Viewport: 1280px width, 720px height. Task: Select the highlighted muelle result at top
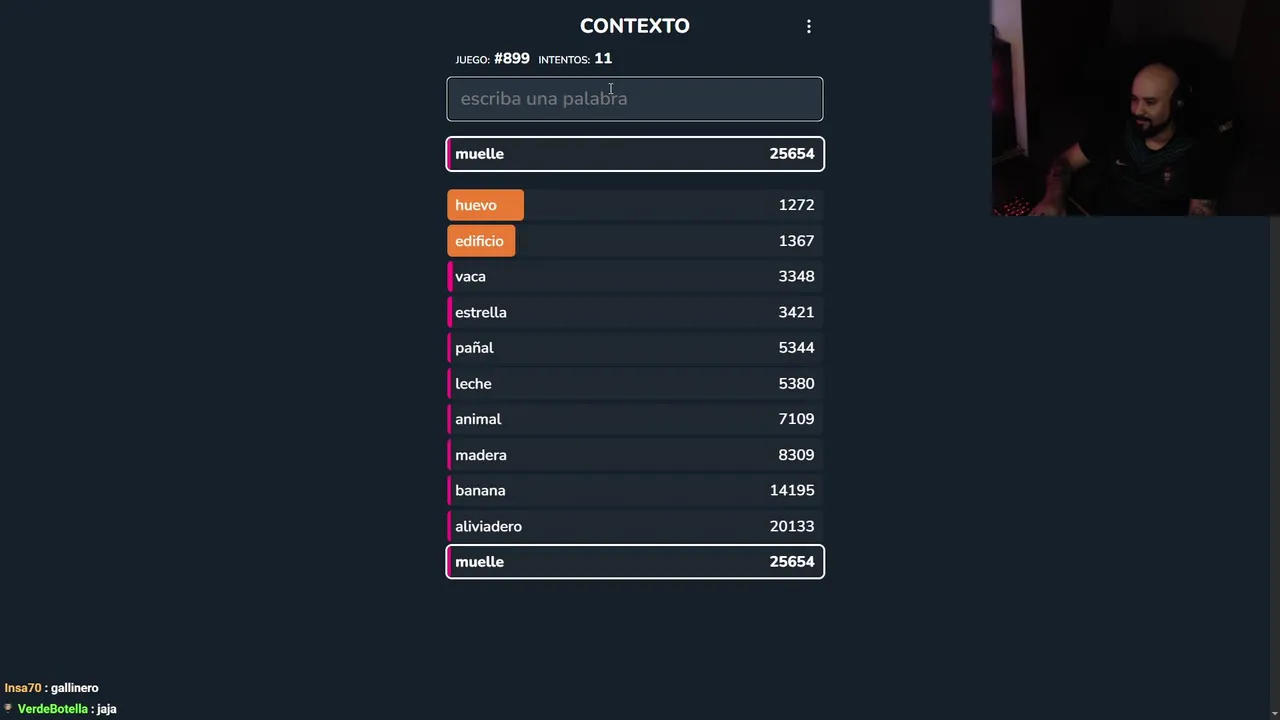634,154
